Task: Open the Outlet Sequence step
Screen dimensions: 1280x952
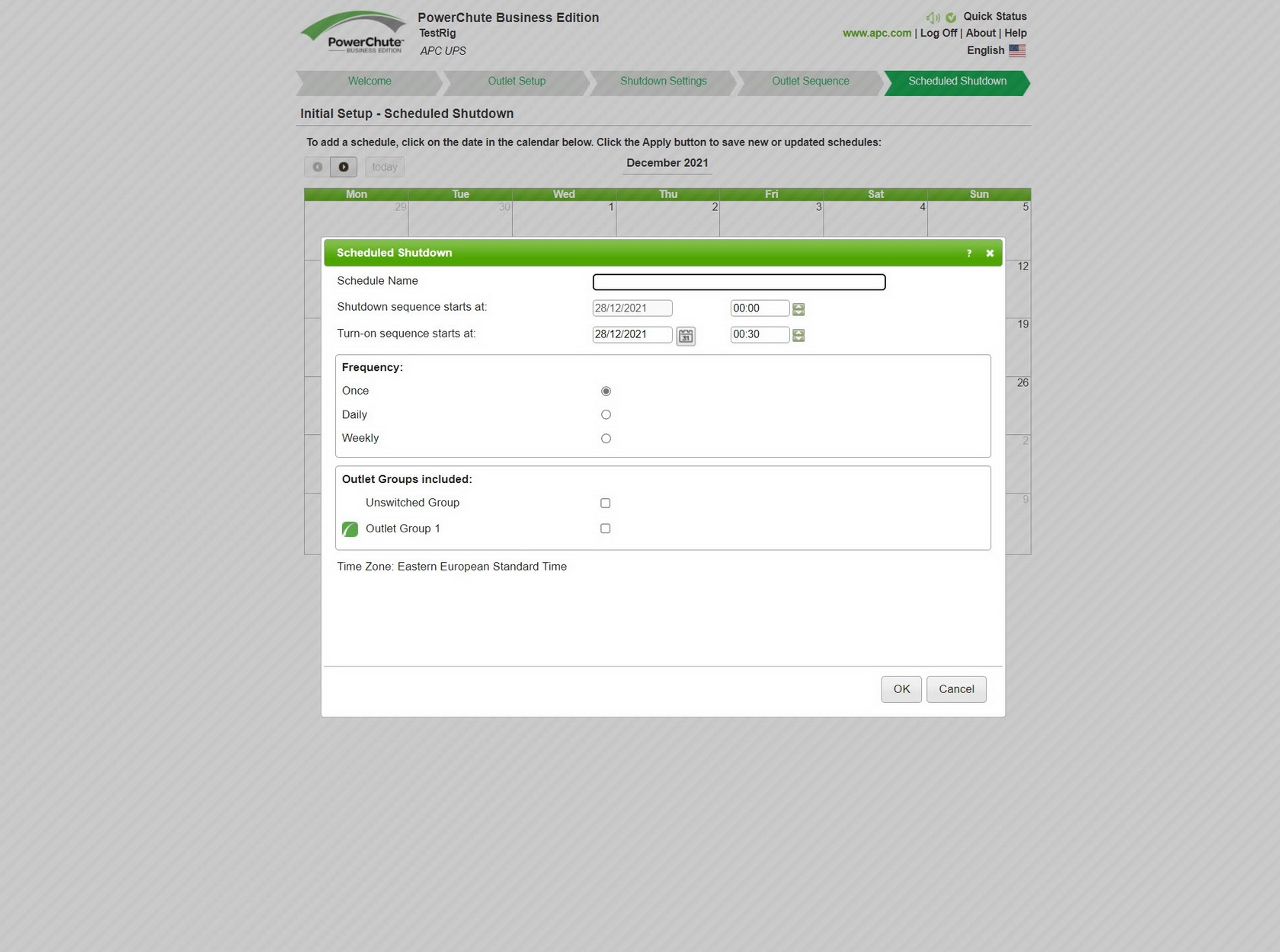Action: (810, 81)
